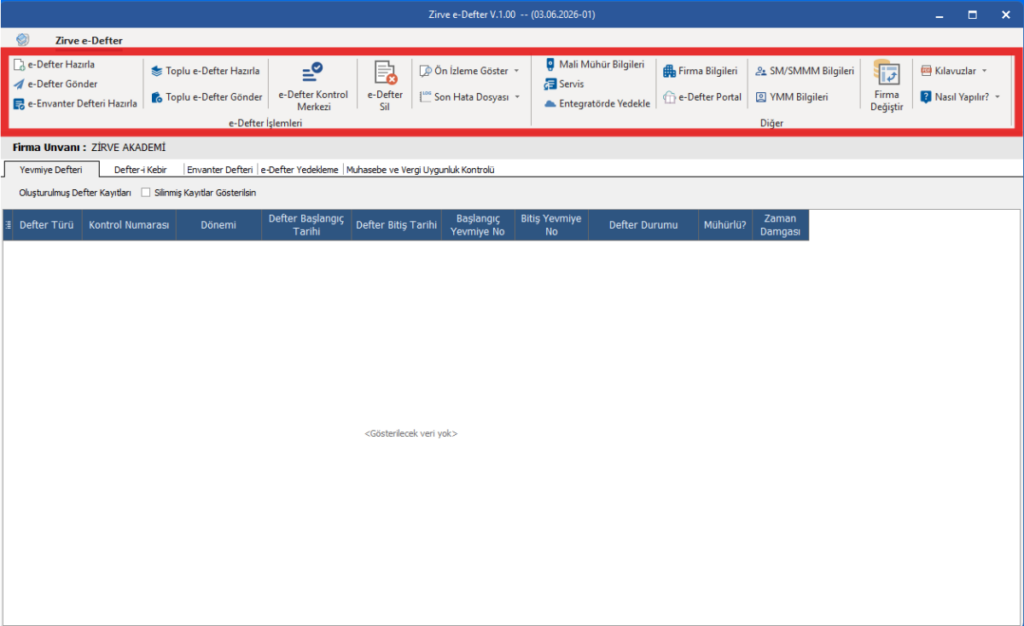
Task: Open Firma Bilgileri
Action: [700, 71]
